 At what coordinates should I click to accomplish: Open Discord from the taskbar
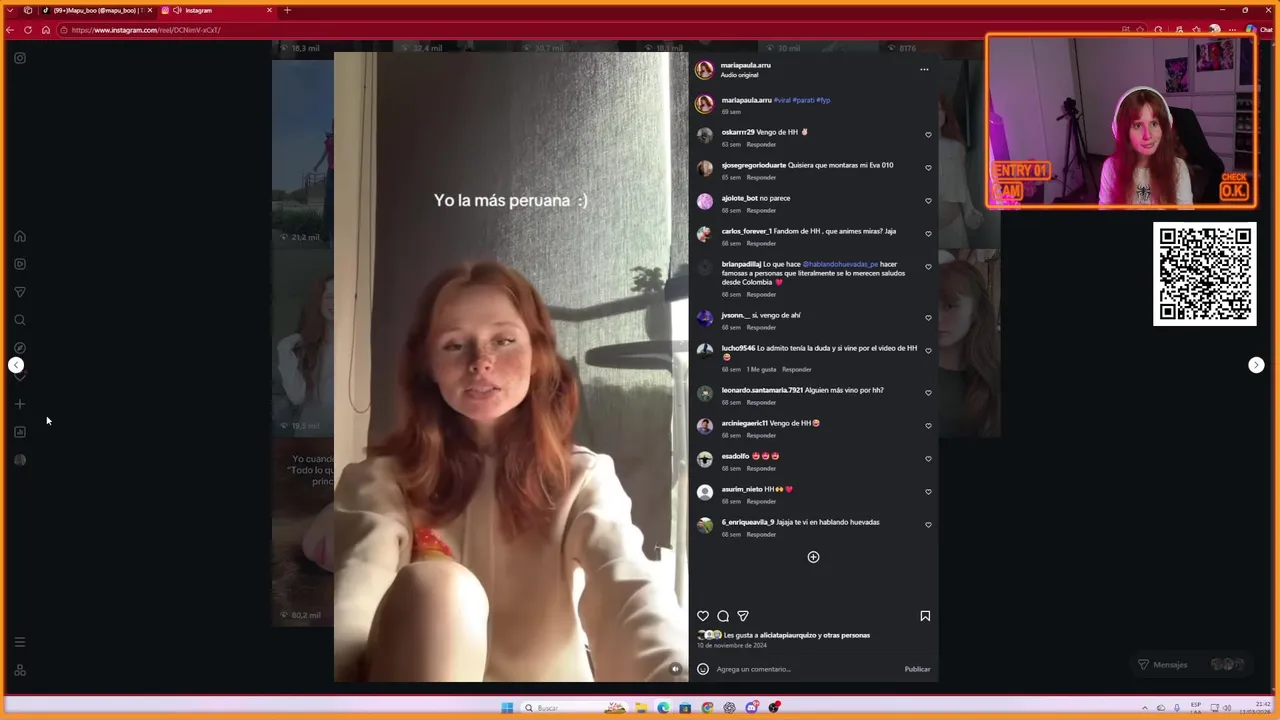(x=751, y=708)
